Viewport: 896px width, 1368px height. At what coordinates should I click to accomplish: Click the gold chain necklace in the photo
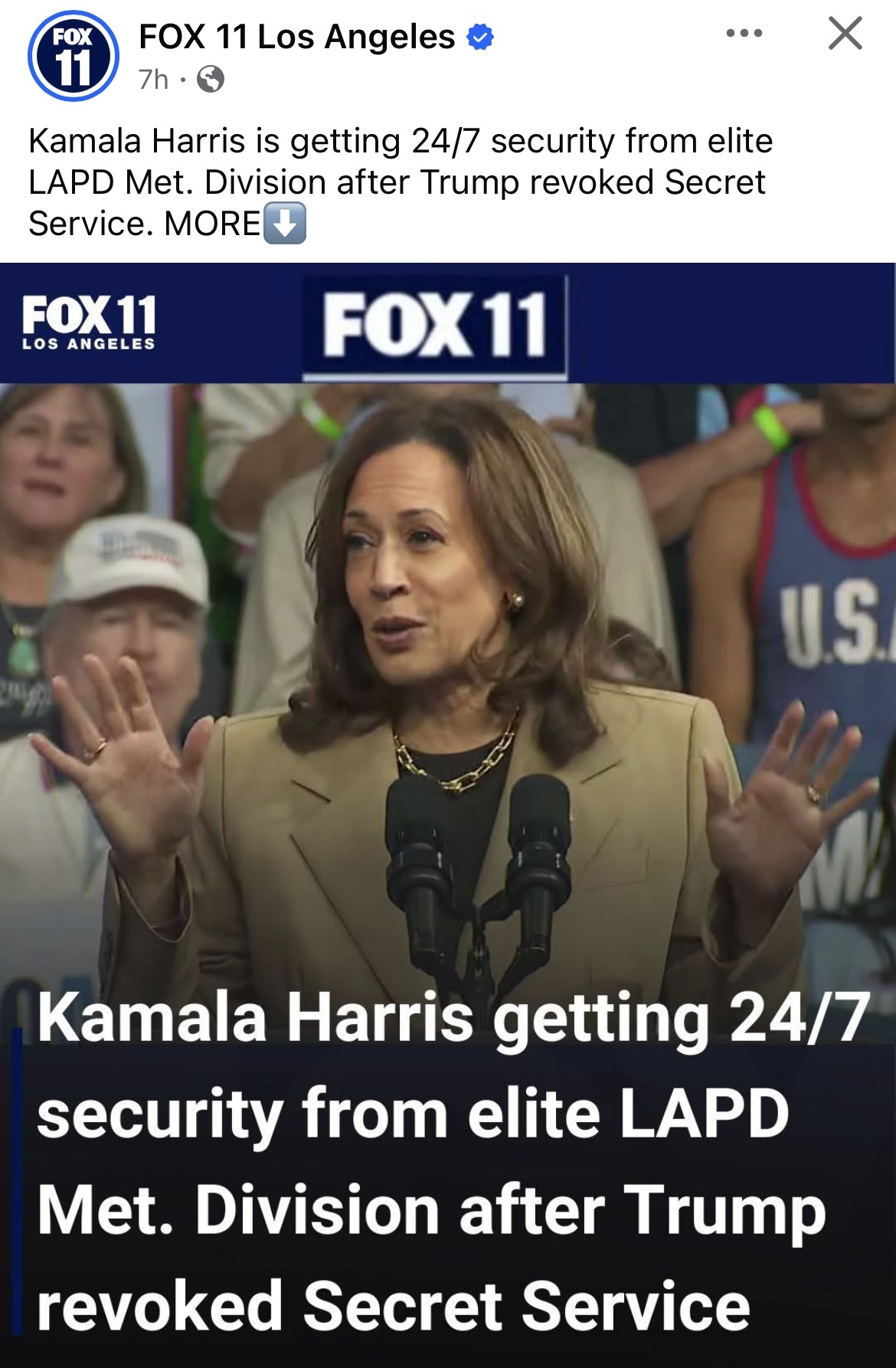point(457,754)
